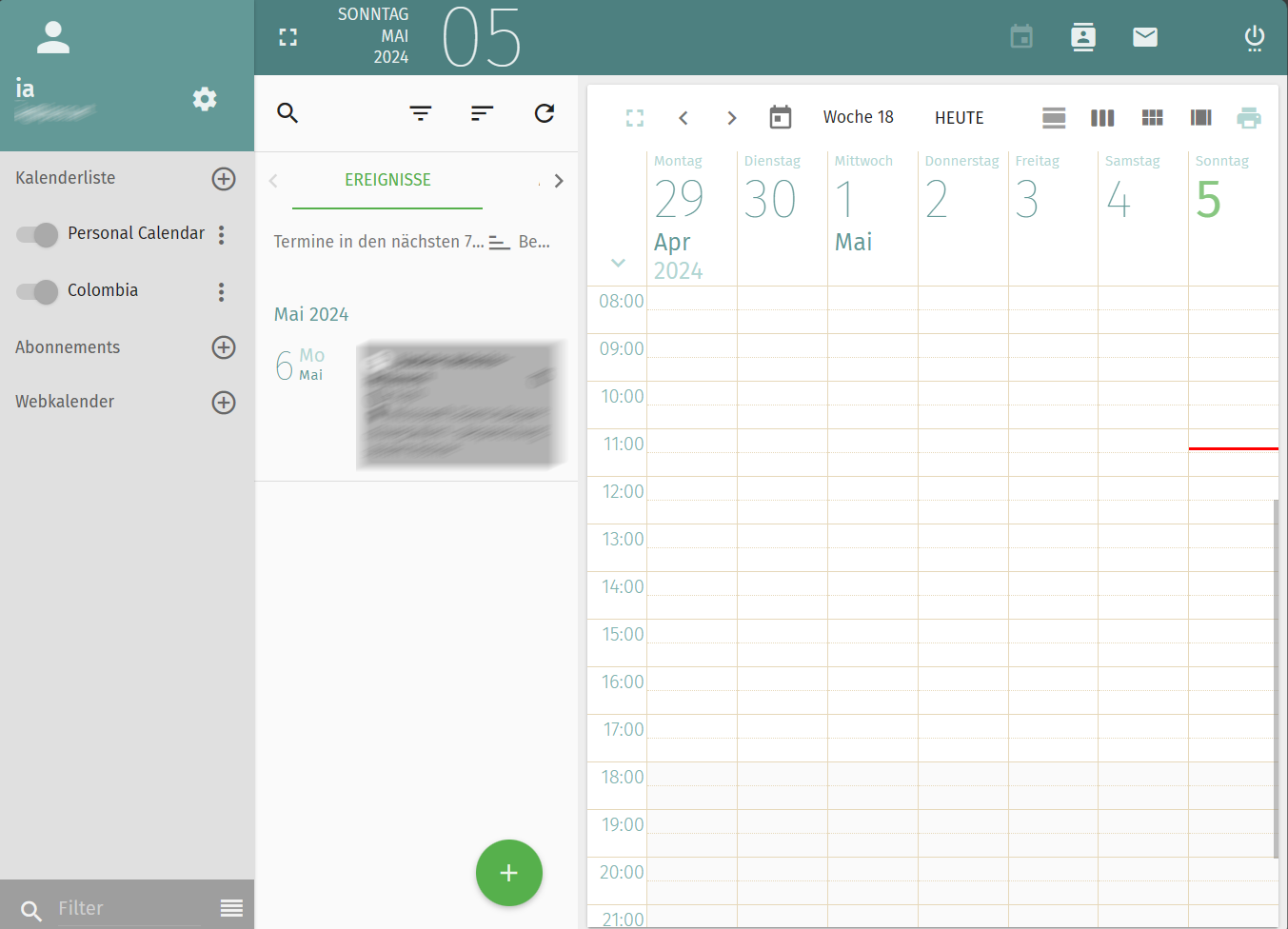Open the event filter icon
Viewport: 1288px width, 929px height.
pyautogui.click(x=421, y=113)
